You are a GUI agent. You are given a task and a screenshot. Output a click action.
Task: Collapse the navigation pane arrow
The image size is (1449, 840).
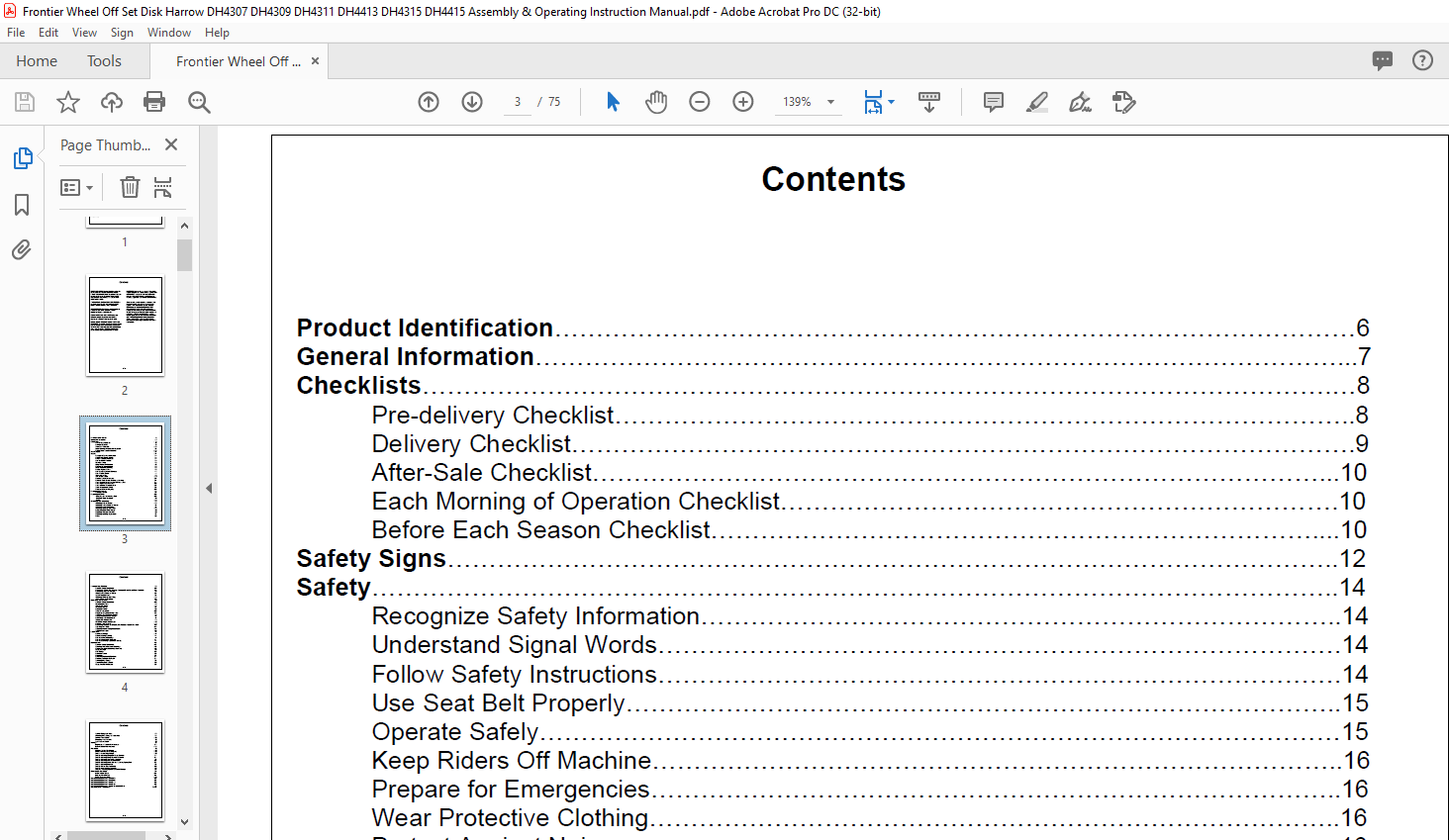209,488
